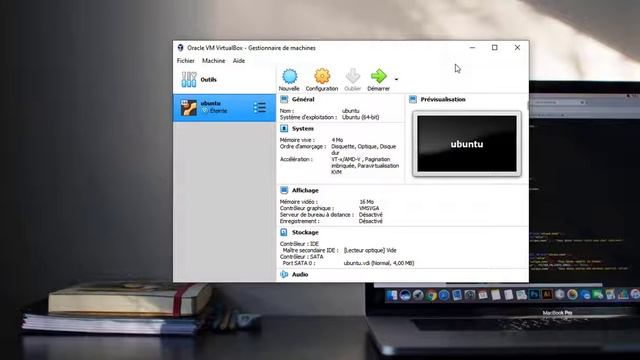Click the Audio section speaker icon
The width and height of the screenshot is (640, 360).
(284, 274)
